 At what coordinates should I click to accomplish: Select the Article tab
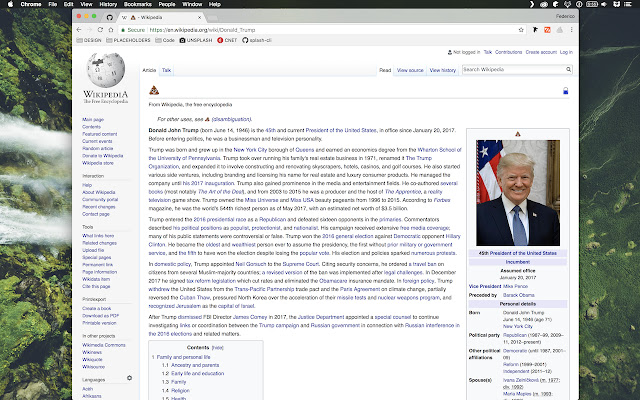[149, 70]
